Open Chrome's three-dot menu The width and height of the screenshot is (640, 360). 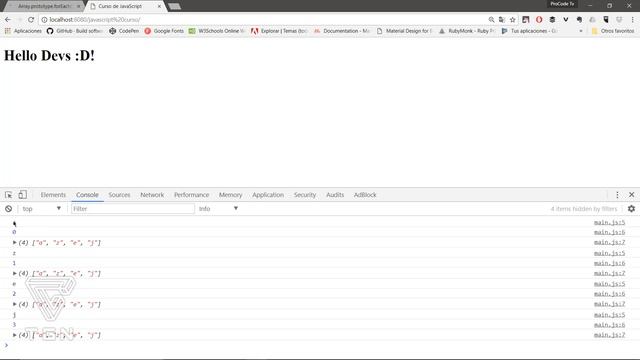(x=633, y=20)
